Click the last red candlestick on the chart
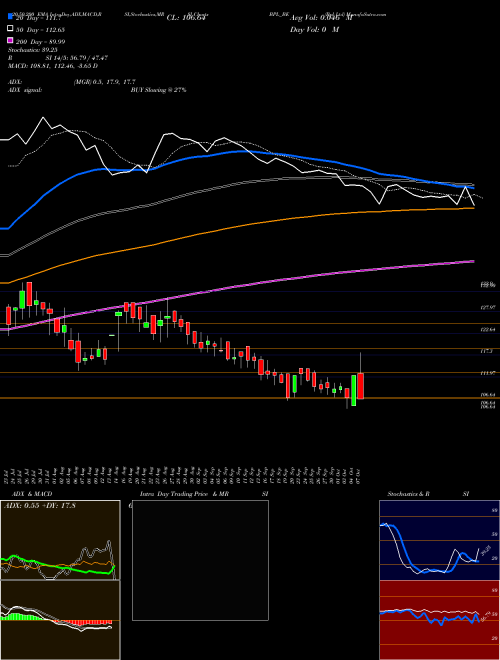The width and height of the screenshot is (500, 660). (x=361, y=386)
